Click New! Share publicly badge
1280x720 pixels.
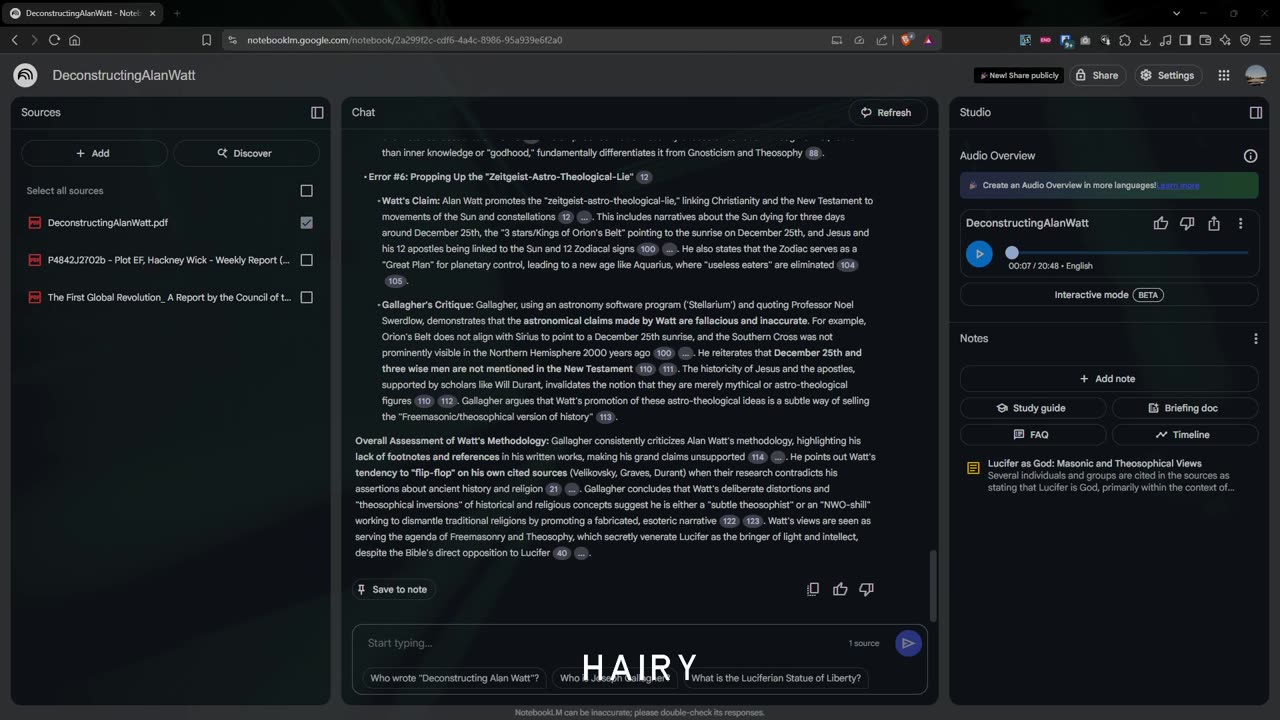point(1019,75)
